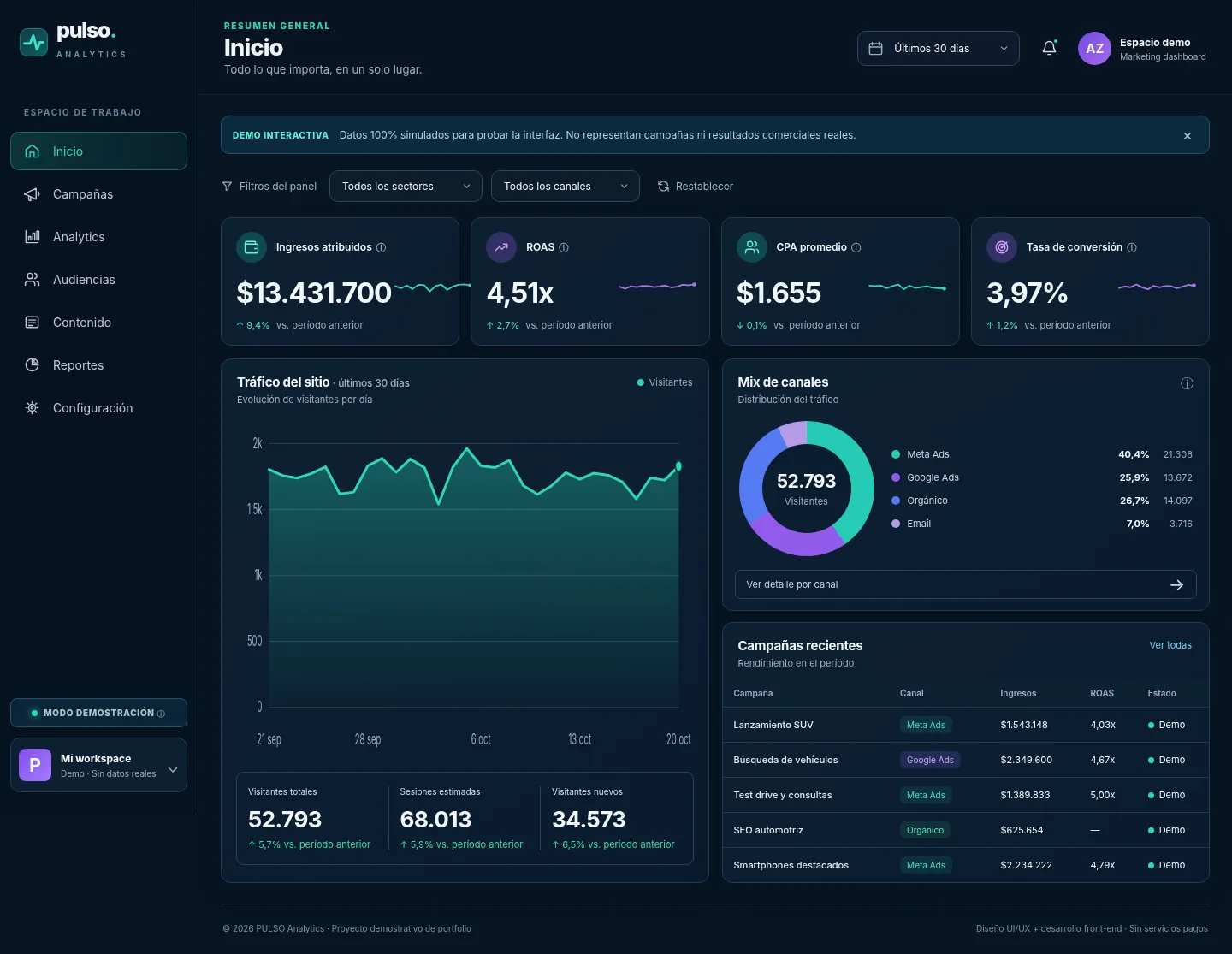
Task: Open Campañas in the sidebar
Action: (98, 194)
